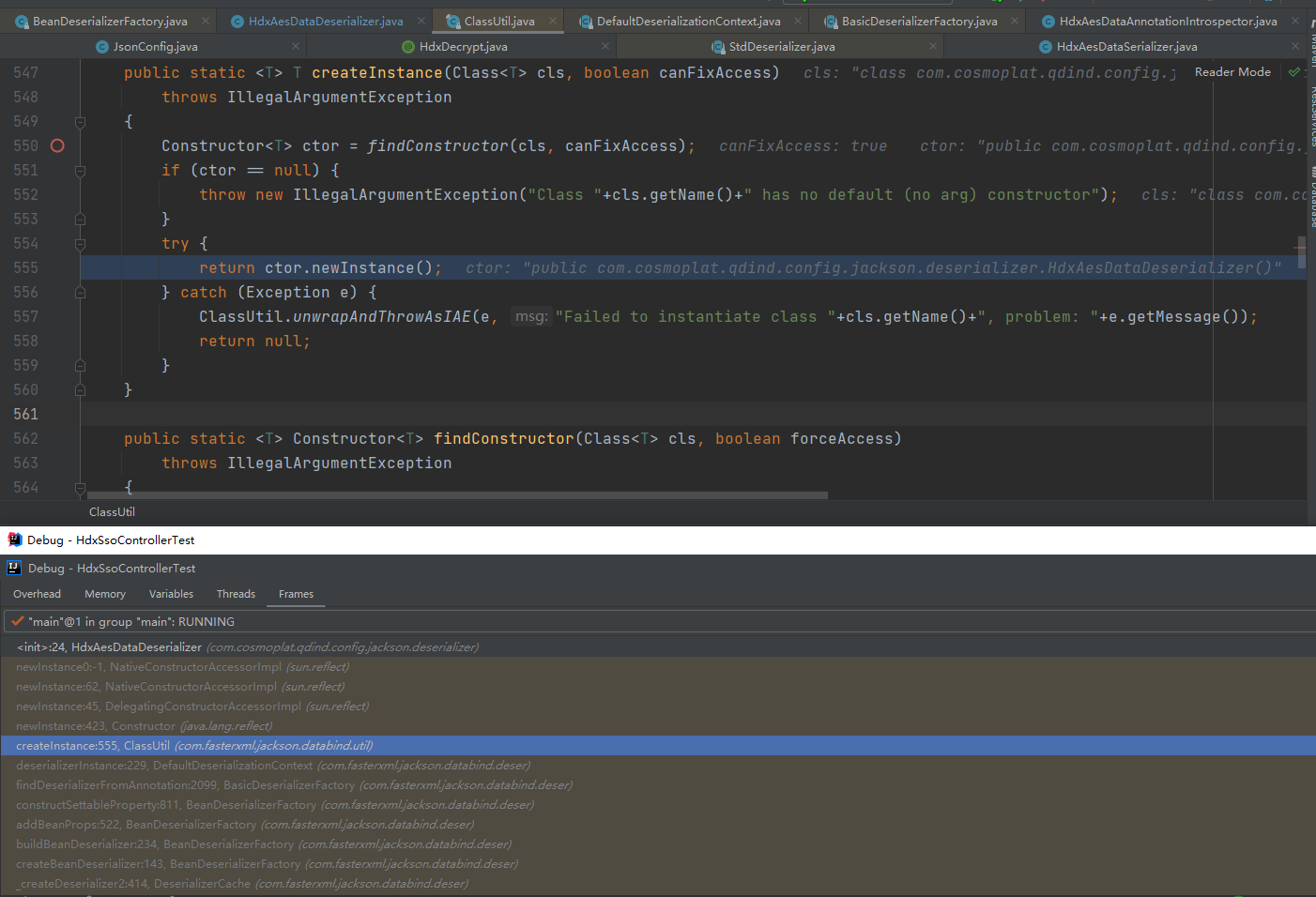Select the <init>:24, HdxAesDataDeserializer stack frame
Image resolution: width=1316 pixels, height=897 pixels.
(x=658, y=646)
